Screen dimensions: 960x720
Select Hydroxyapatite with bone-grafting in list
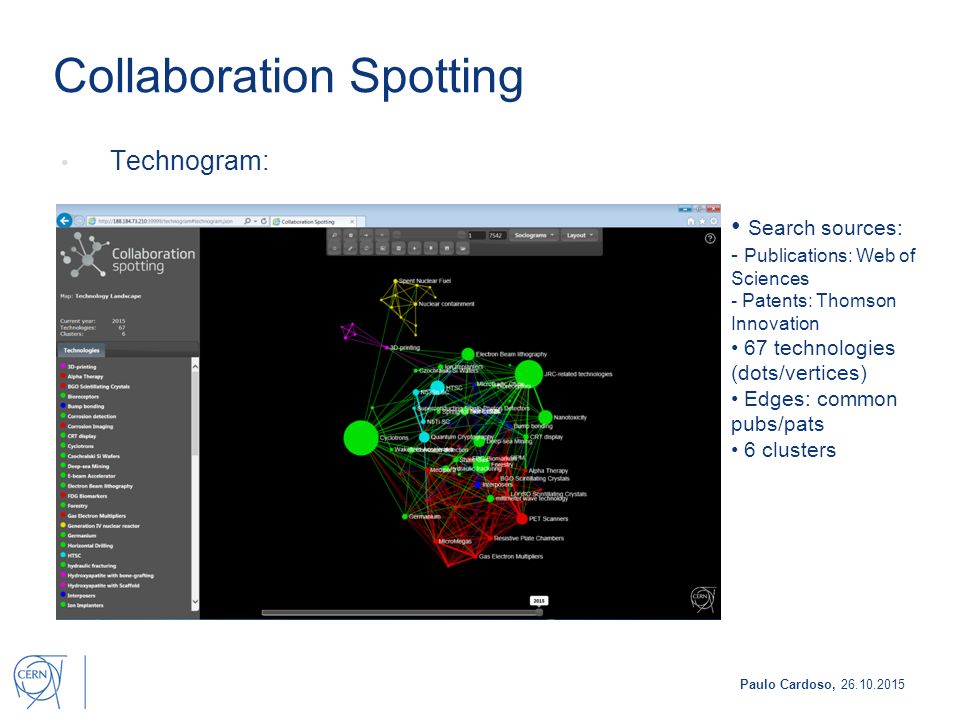coord(107,576)
